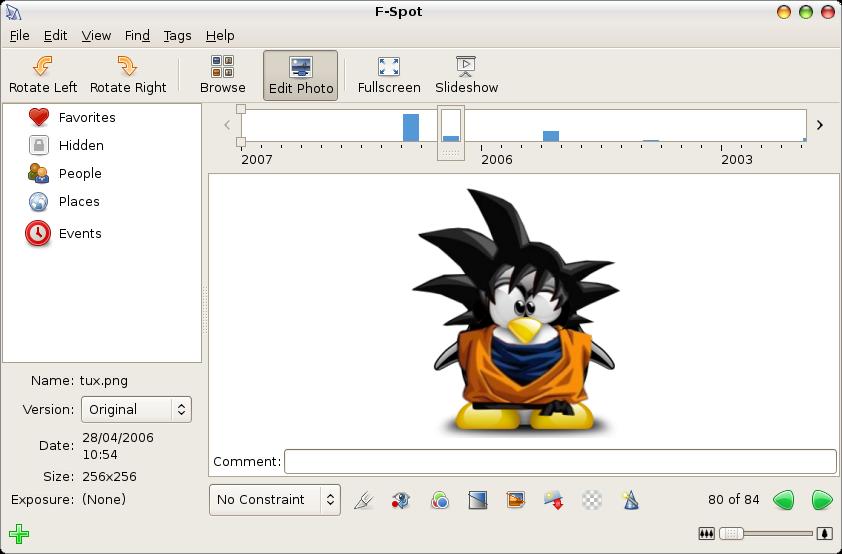This screenshot has height=554, width=842.
Task: Open the View menu
Action: click(x=96, y=36)
